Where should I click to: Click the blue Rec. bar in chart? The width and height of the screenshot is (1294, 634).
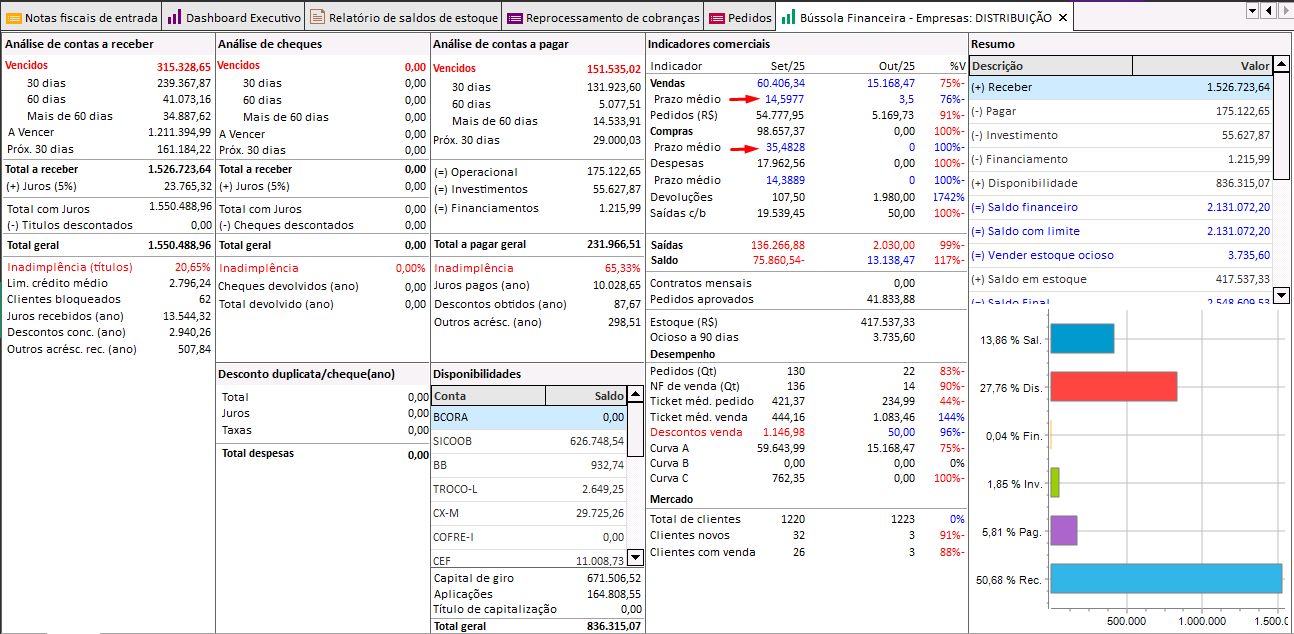(1165, 579)
